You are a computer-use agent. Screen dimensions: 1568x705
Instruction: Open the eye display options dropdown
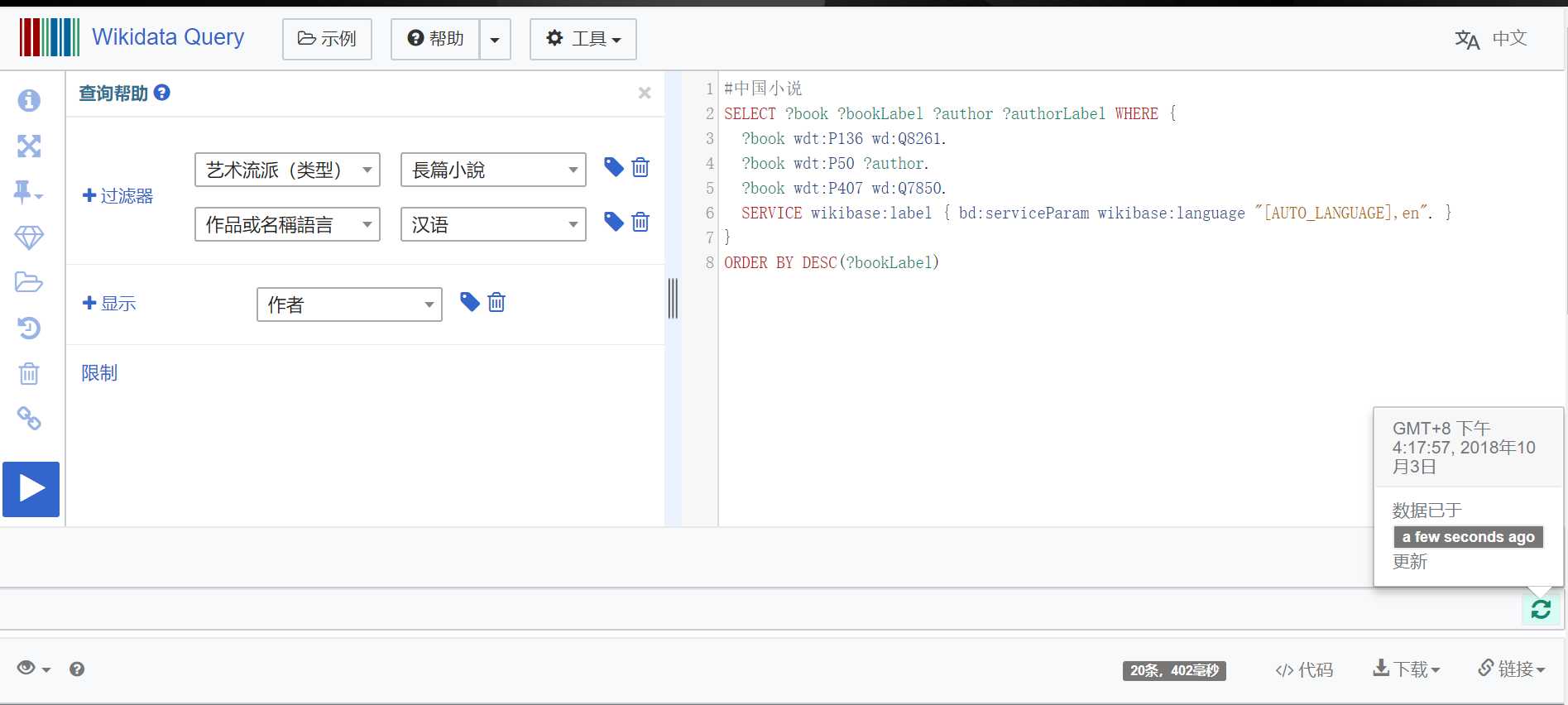[x=34, y=669]
